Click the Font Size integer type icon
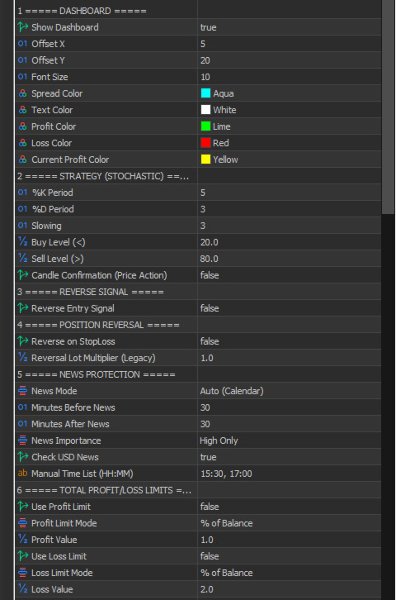 (x=23, y=77)
